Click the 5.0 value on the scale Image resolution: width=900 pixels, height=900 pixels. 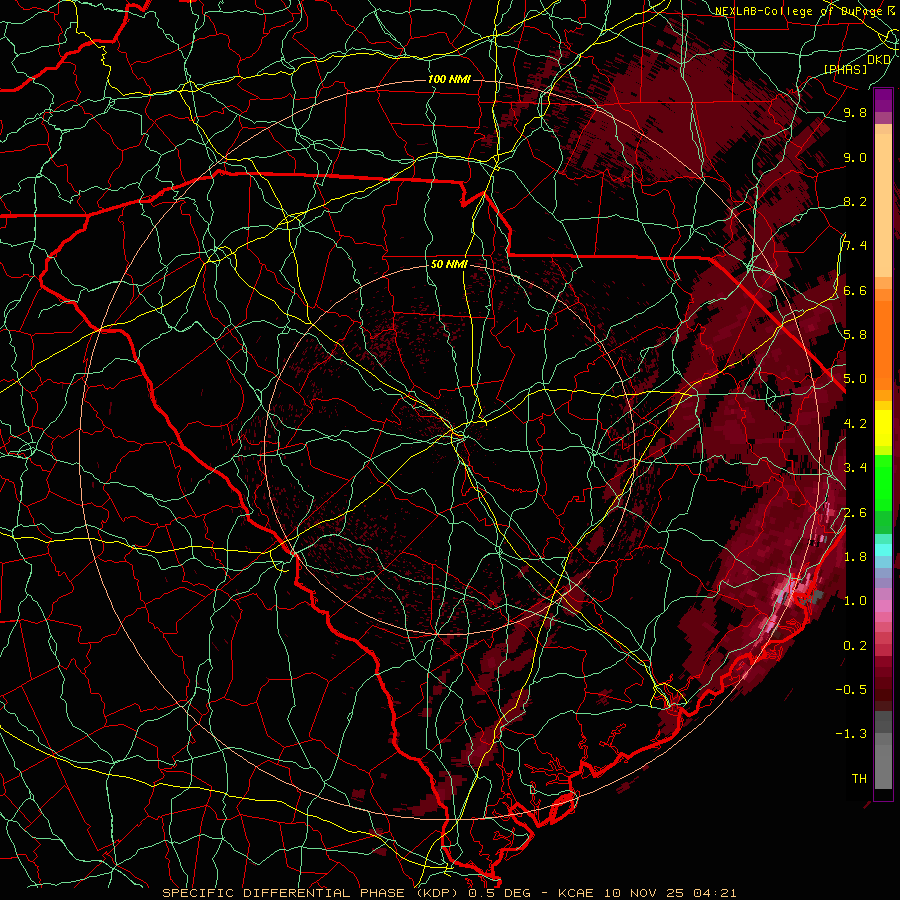click(x=855, y=379)
